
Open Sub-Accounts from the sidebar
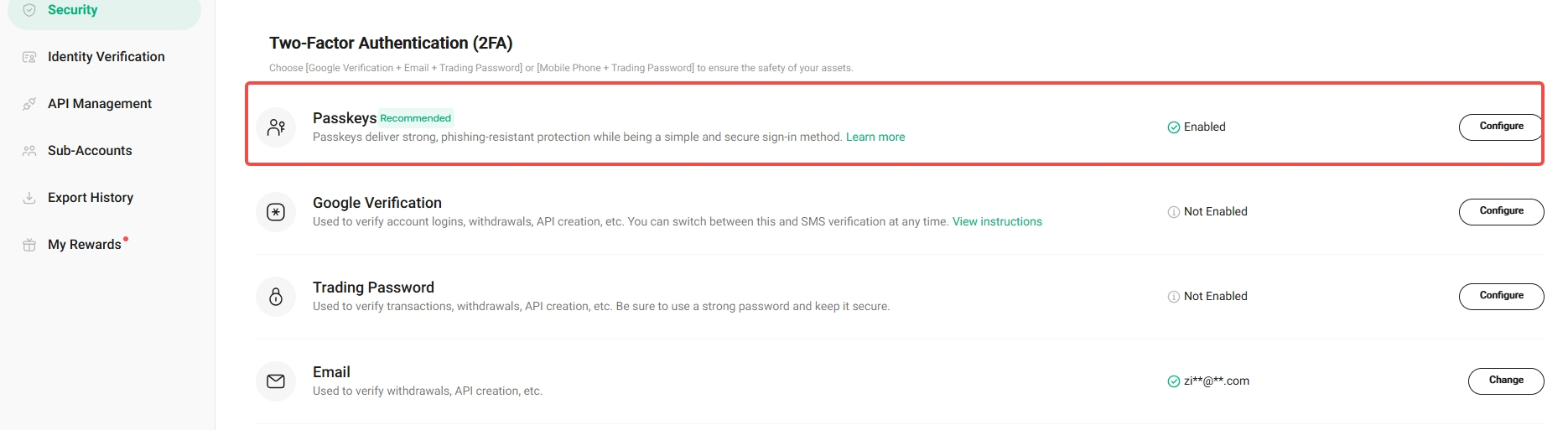tap(90, 151)
